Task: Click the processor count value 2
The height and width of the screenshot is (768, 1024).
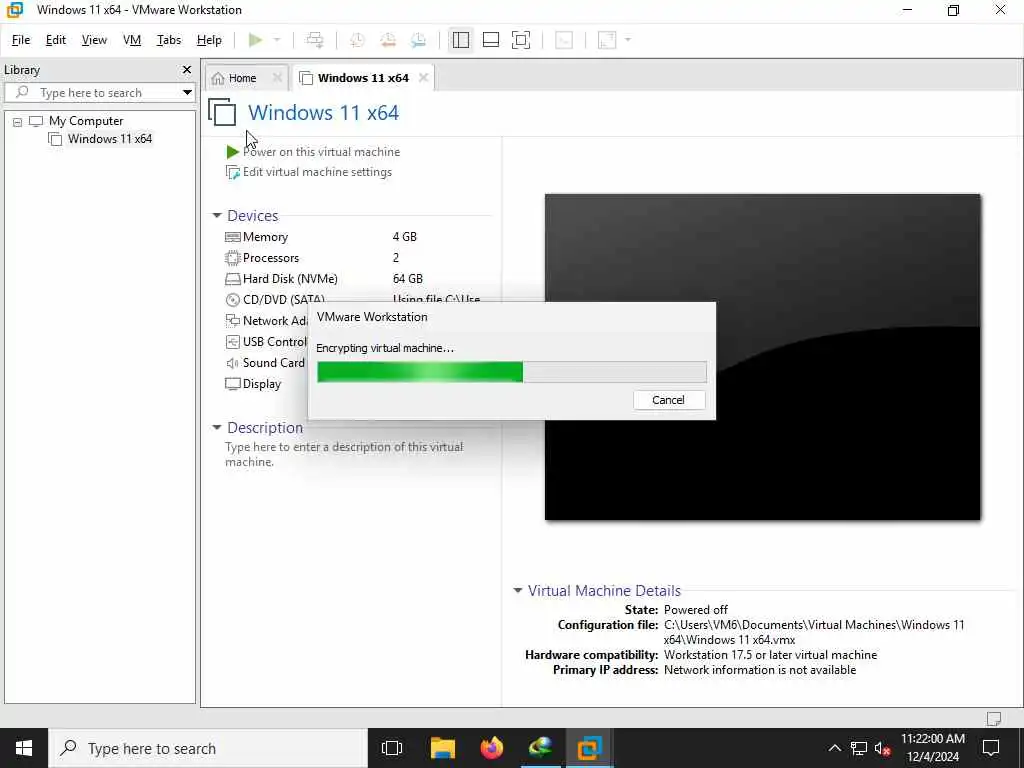Action: pos(396,258)
